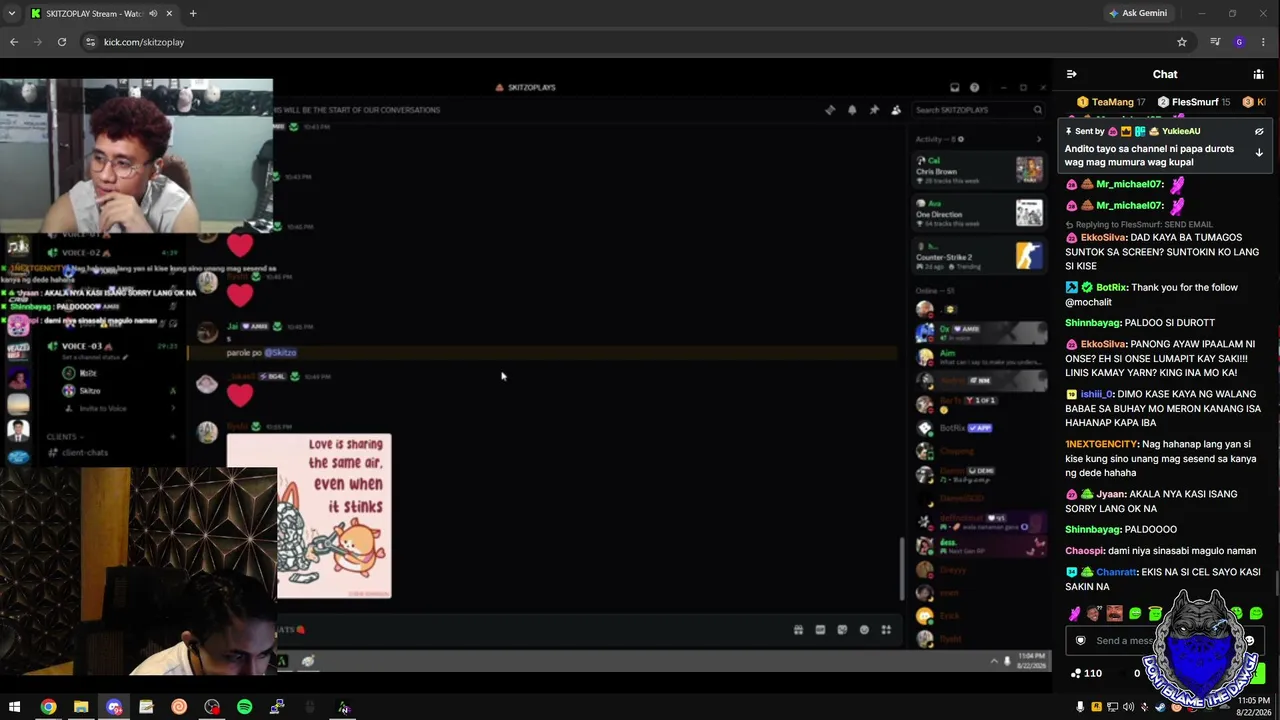Insert the halo green emote
1280x720 pixels.
[x=1155, y=613]
